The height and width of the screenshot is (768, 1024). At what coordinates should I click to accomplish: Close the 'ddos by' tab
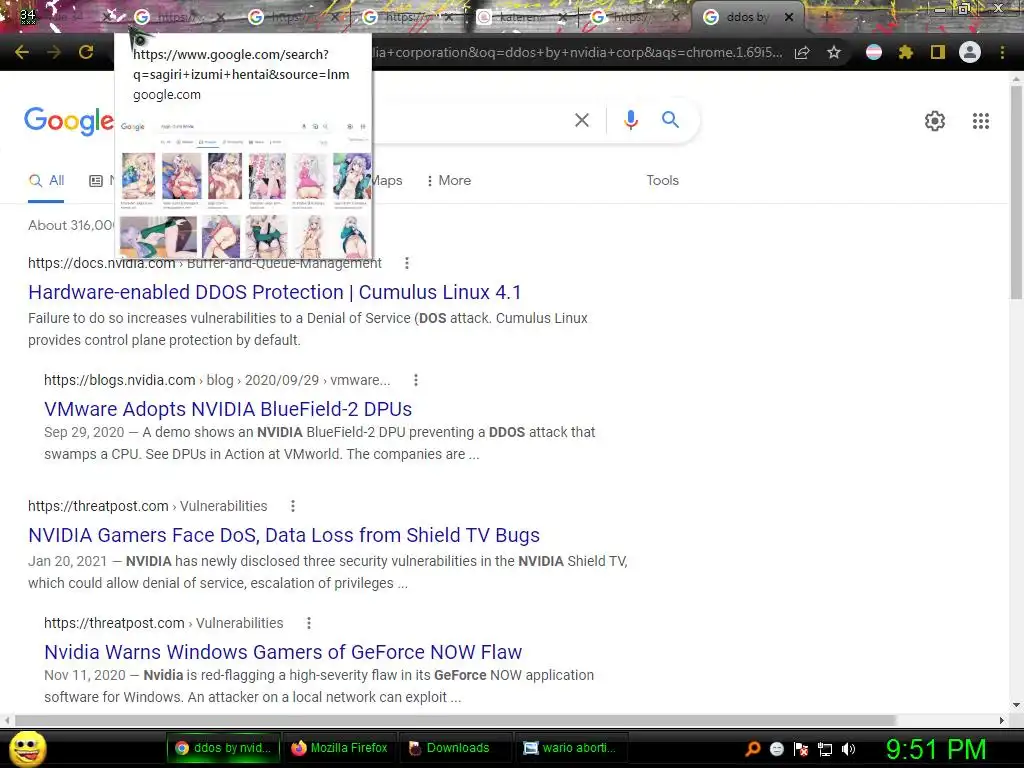[789, 18]
